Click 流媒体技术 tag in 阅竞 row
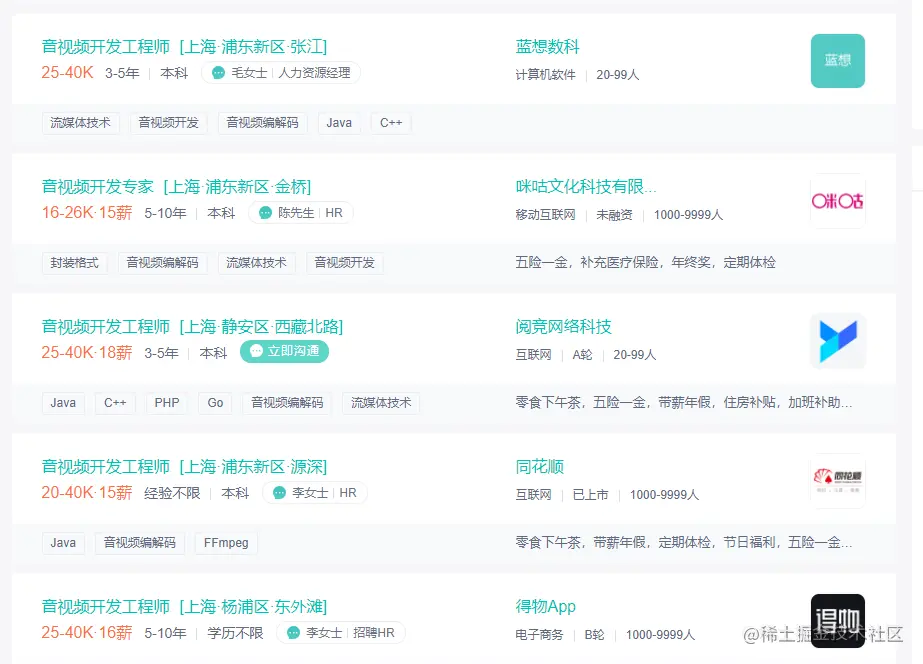This screenshot has width=923, height=664. (381, 403)
